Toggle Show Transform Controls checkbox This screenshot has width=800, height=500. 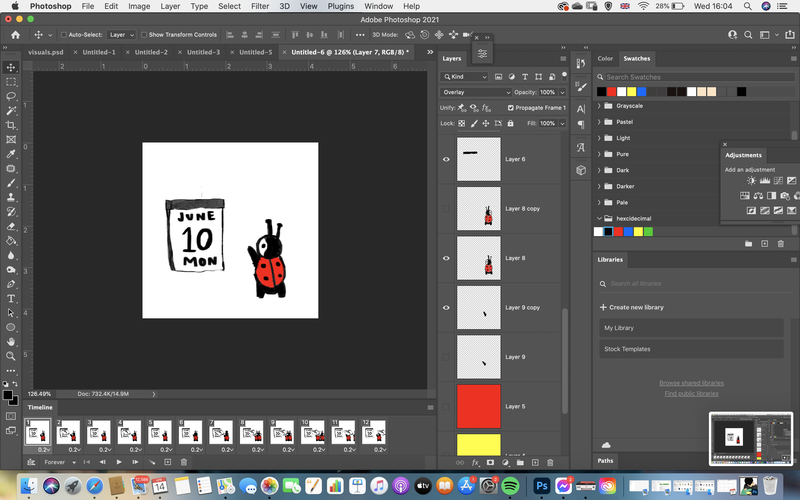tap(144, 35)
